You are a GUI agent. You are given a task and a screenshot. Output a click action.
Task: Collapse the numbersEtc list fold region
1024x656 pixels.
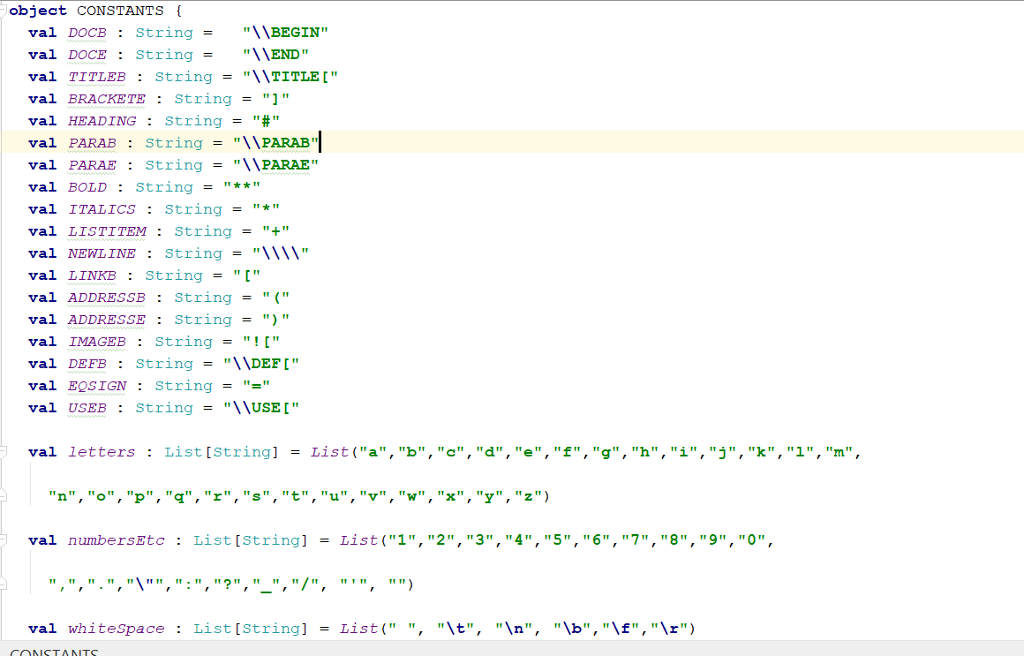[x=5, y=540]
